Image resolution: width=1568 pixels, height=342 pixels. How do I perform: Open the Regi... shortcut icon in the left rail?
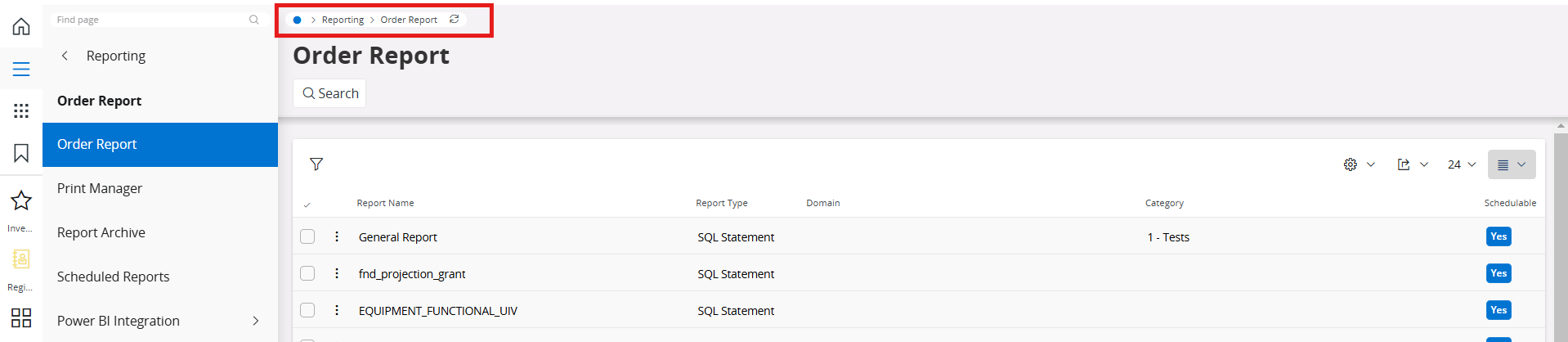click(x=21, y=259)
